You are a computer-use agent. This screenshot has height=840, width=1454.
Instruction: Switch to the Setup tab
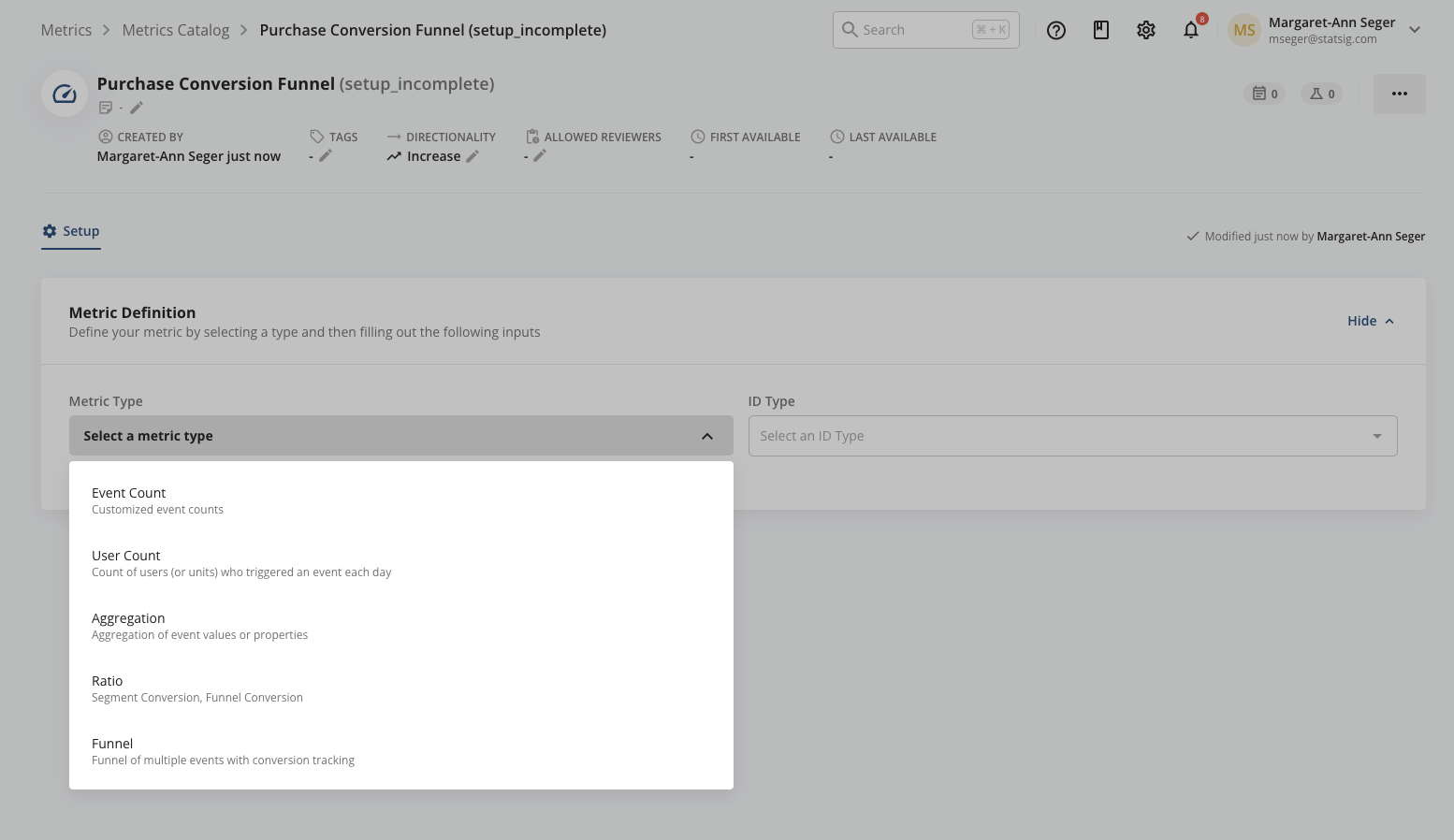pyautogui.click(x=70, y=230)
